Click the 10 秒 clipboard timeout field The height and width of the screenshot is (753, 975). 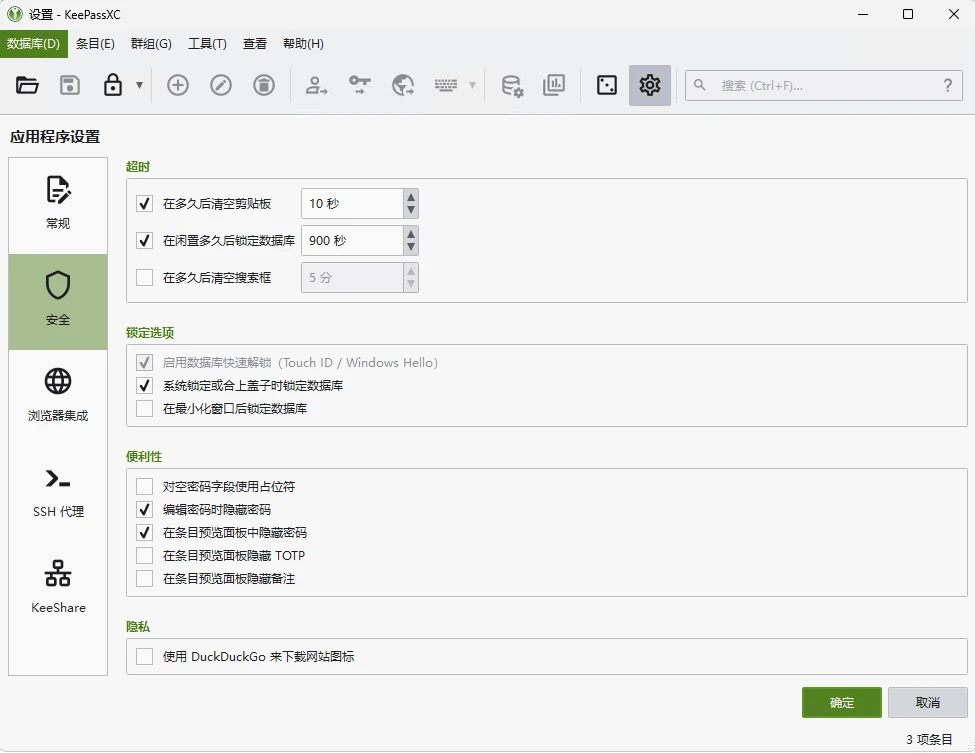(352, 204)
